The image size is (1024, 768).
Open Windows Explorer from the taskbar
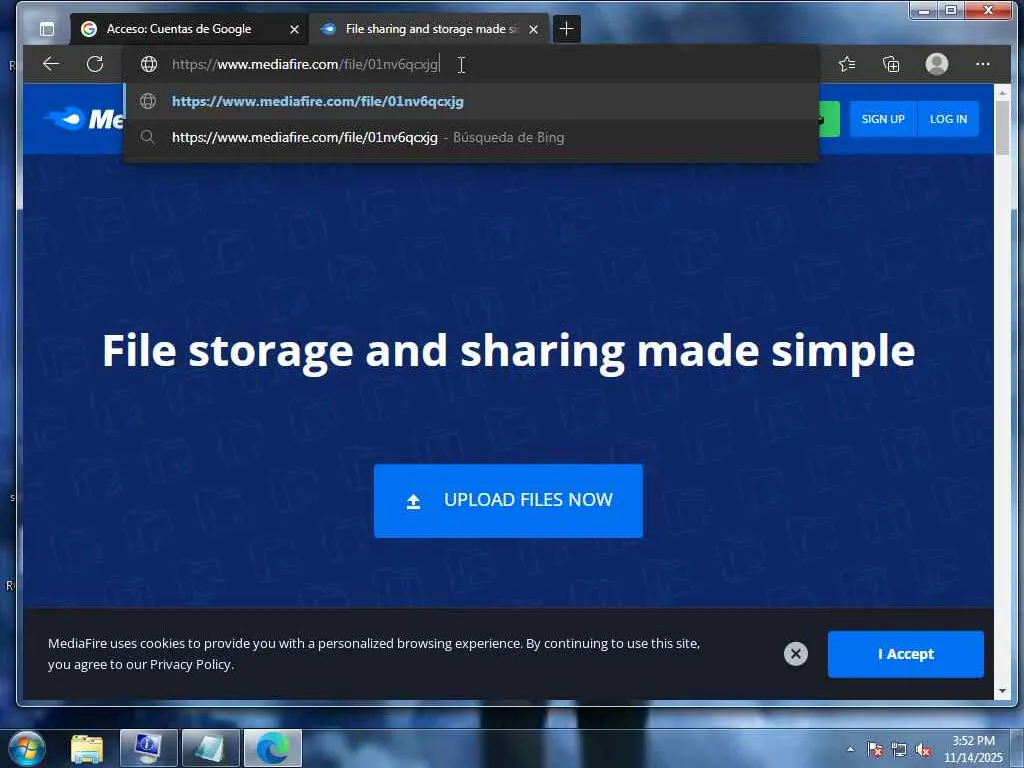tap(87, 748)
